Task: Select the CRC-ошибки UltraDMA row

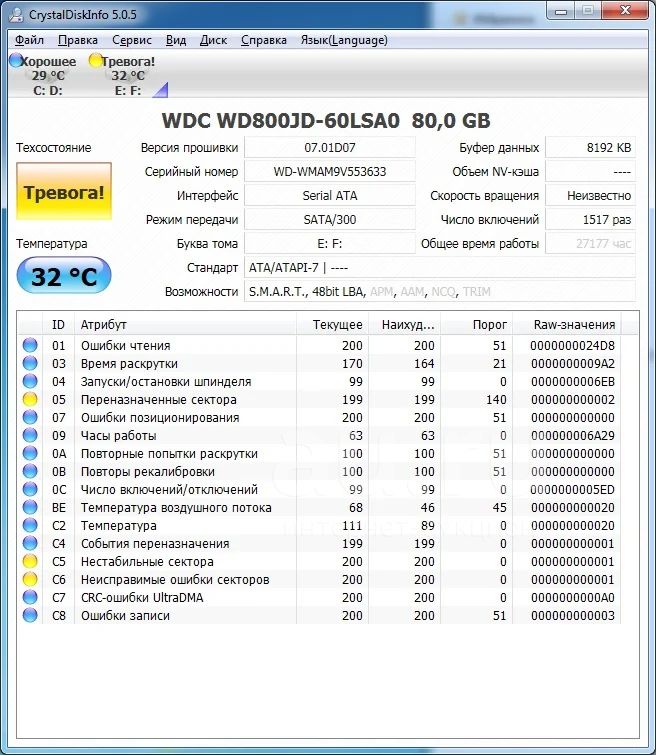Action: pos(319,597)
